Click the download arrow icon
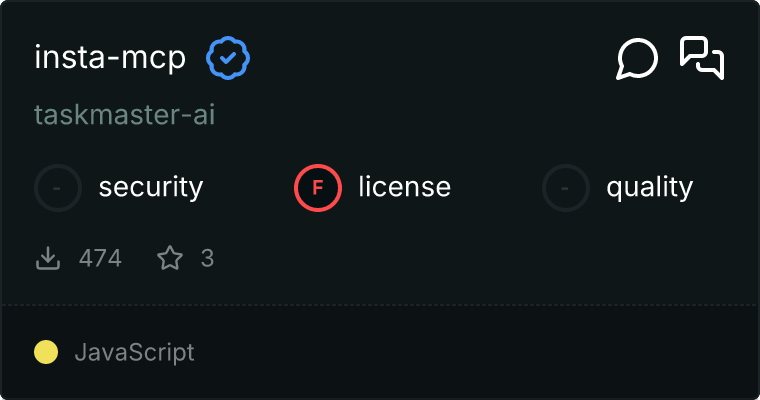The height and width of the screenshot is (400, 760). (x=48, y=259)
